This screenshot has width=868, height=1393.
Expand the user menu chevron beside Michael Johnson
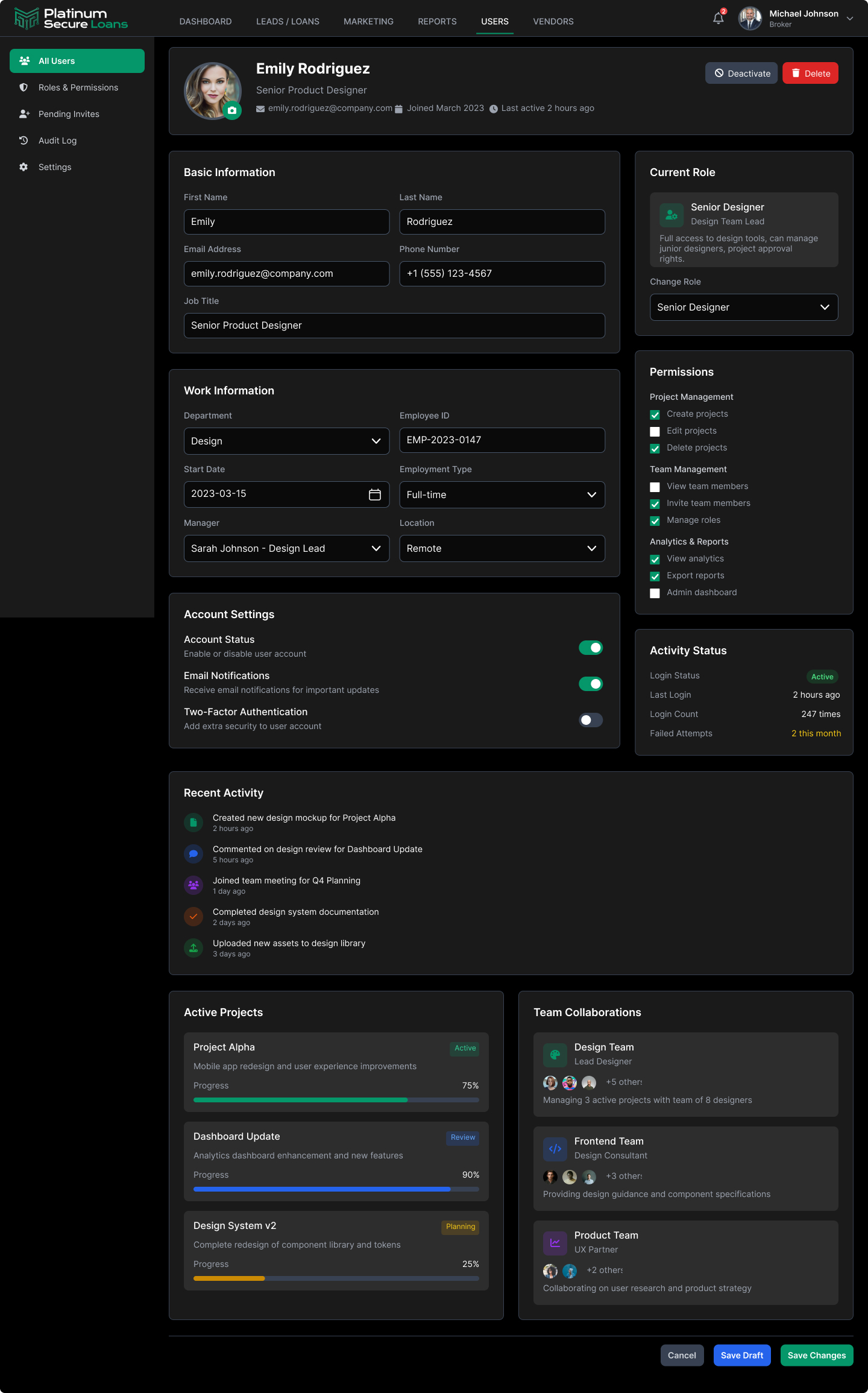(850, 19)
